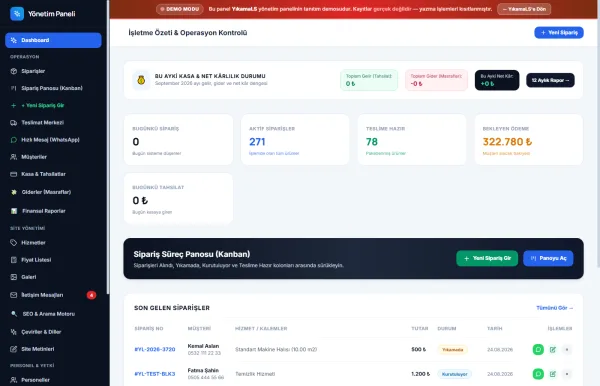
Task: Open the more-options dot for order #YL-TEST-BLK3
Action: pyautogui.click(x=567, y=374)
